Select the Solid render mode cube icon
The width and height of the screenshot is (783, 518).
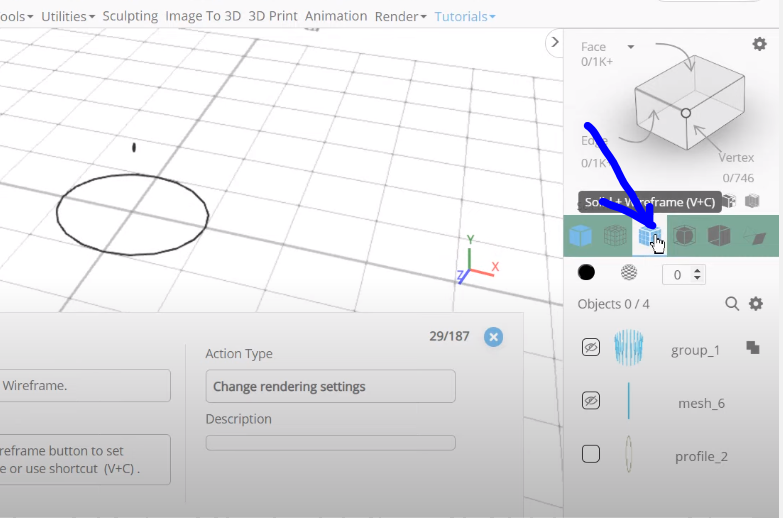(x=580, y=236)
